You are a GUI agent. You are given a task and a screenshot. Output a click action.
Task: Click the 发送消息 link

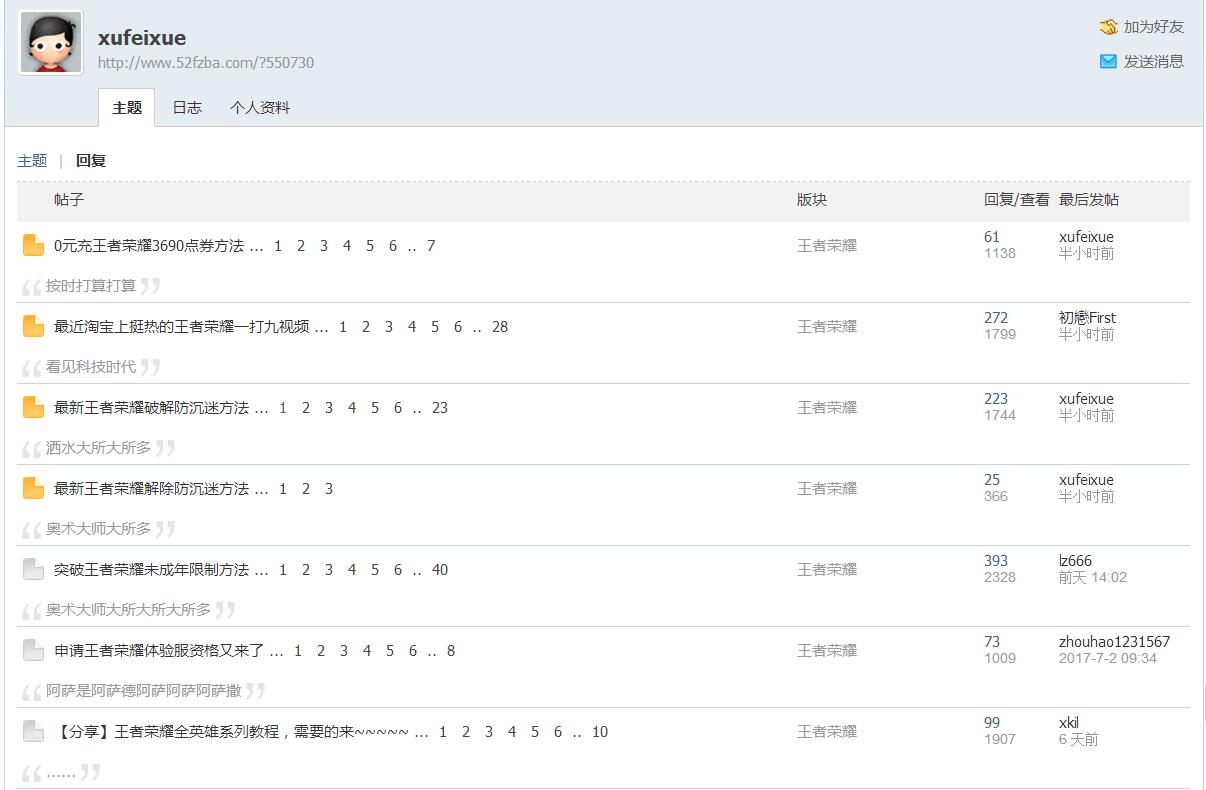1153,61
